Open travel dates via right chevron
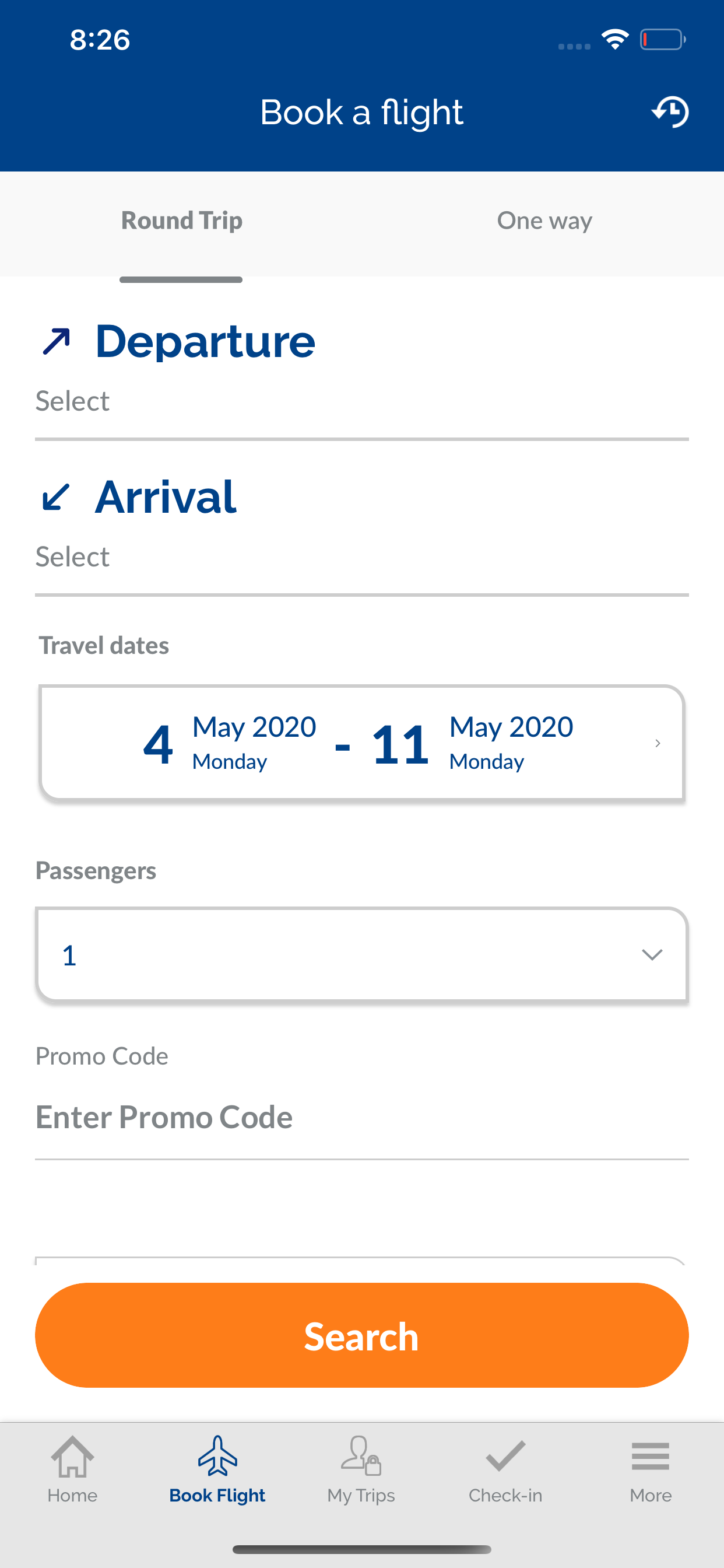Screen dimensions: 724x1568 click(658, 743)
